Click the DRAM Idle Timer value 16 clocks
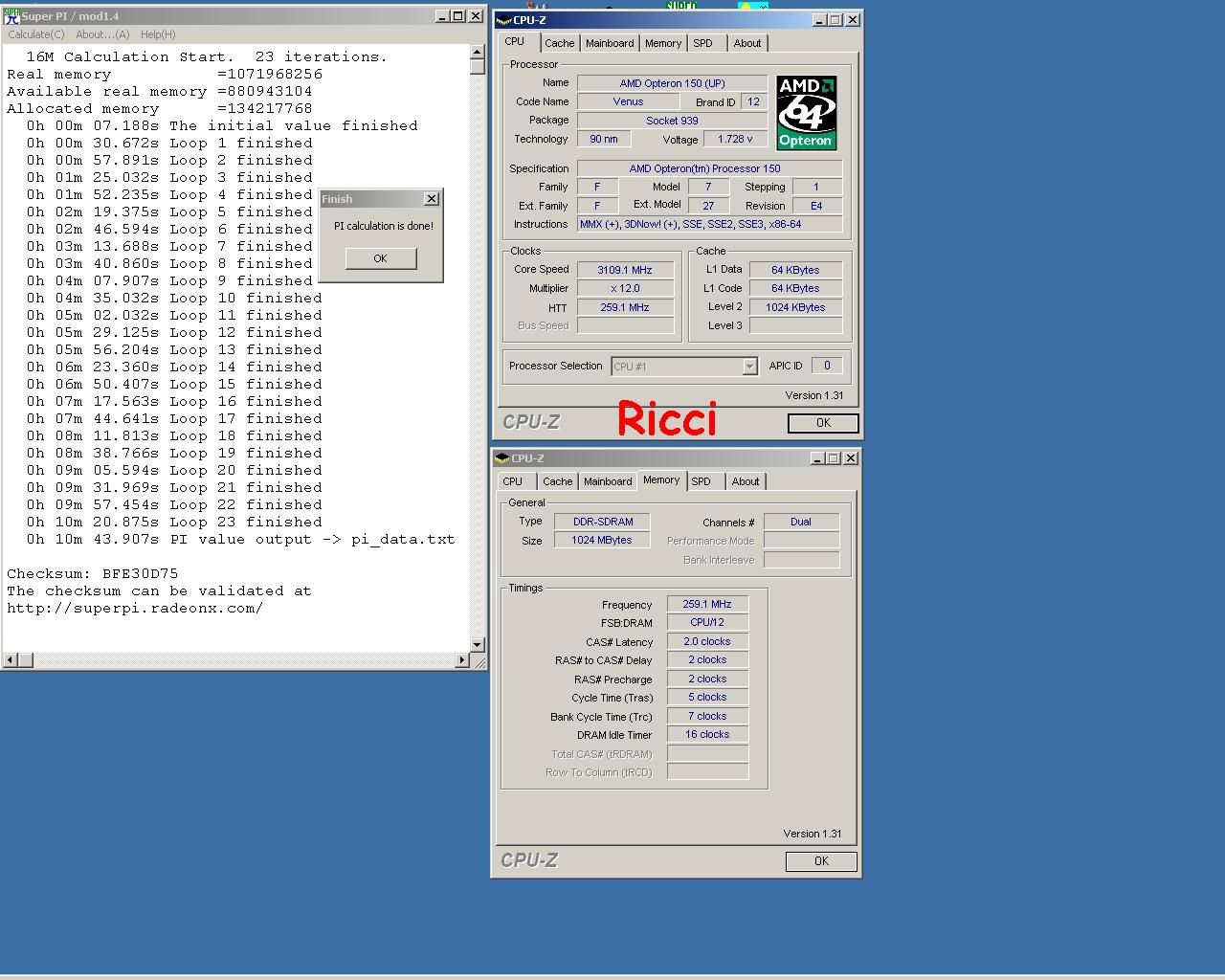Viewport: 1225px width, 980px height. [707, 734]
